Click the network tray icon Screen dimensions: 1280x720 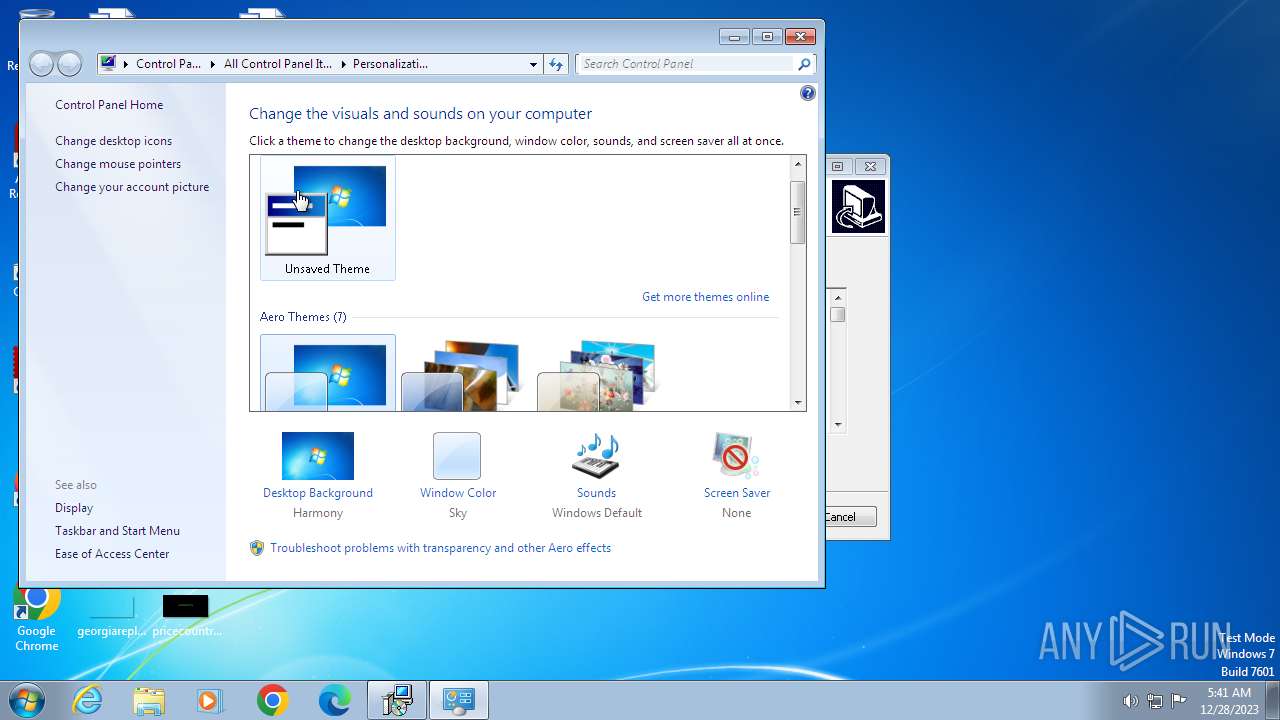point(1155,701)
